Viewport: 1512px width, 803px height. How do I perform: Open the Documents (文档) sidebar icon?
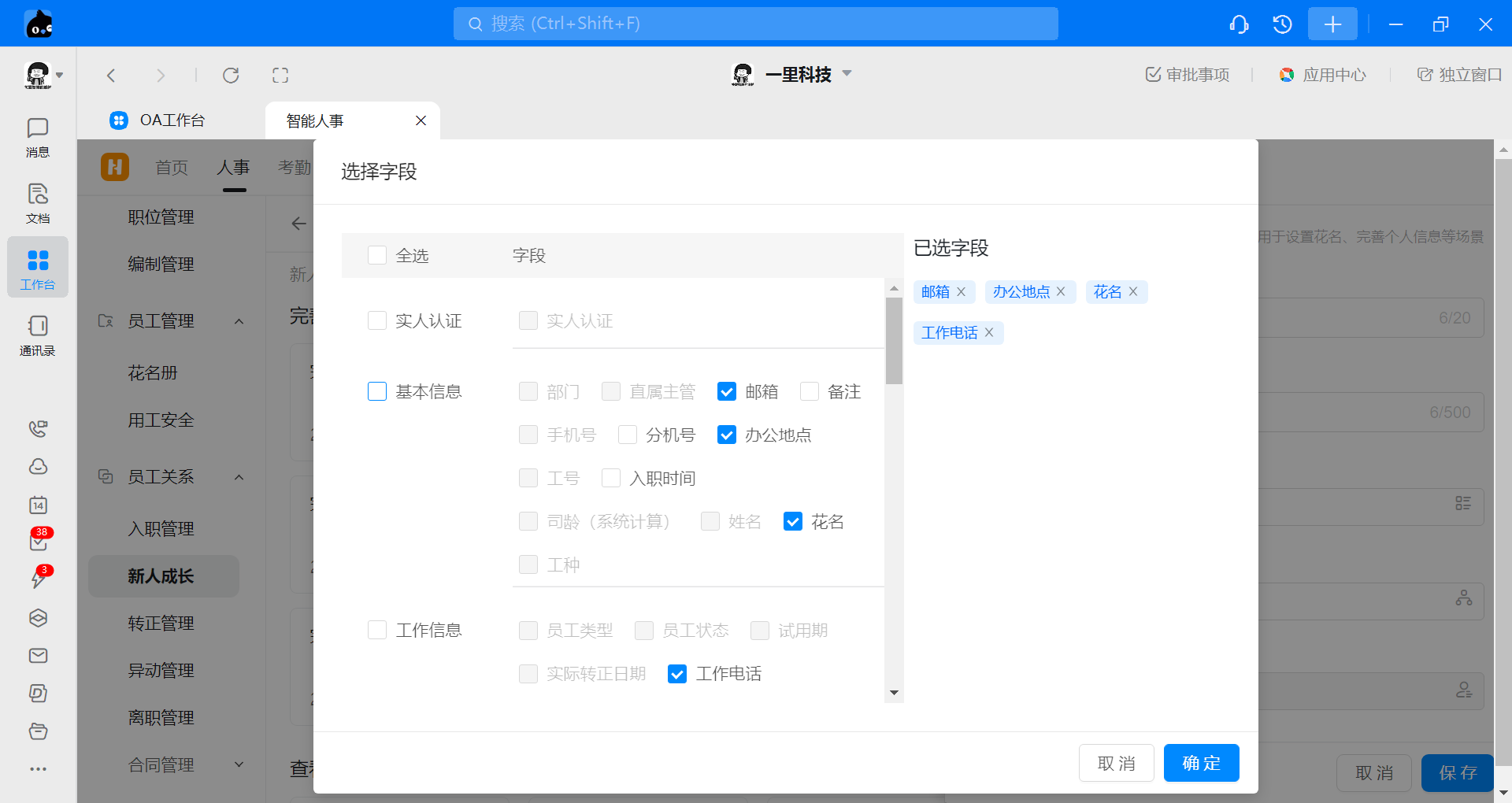(x=37, y=203)
